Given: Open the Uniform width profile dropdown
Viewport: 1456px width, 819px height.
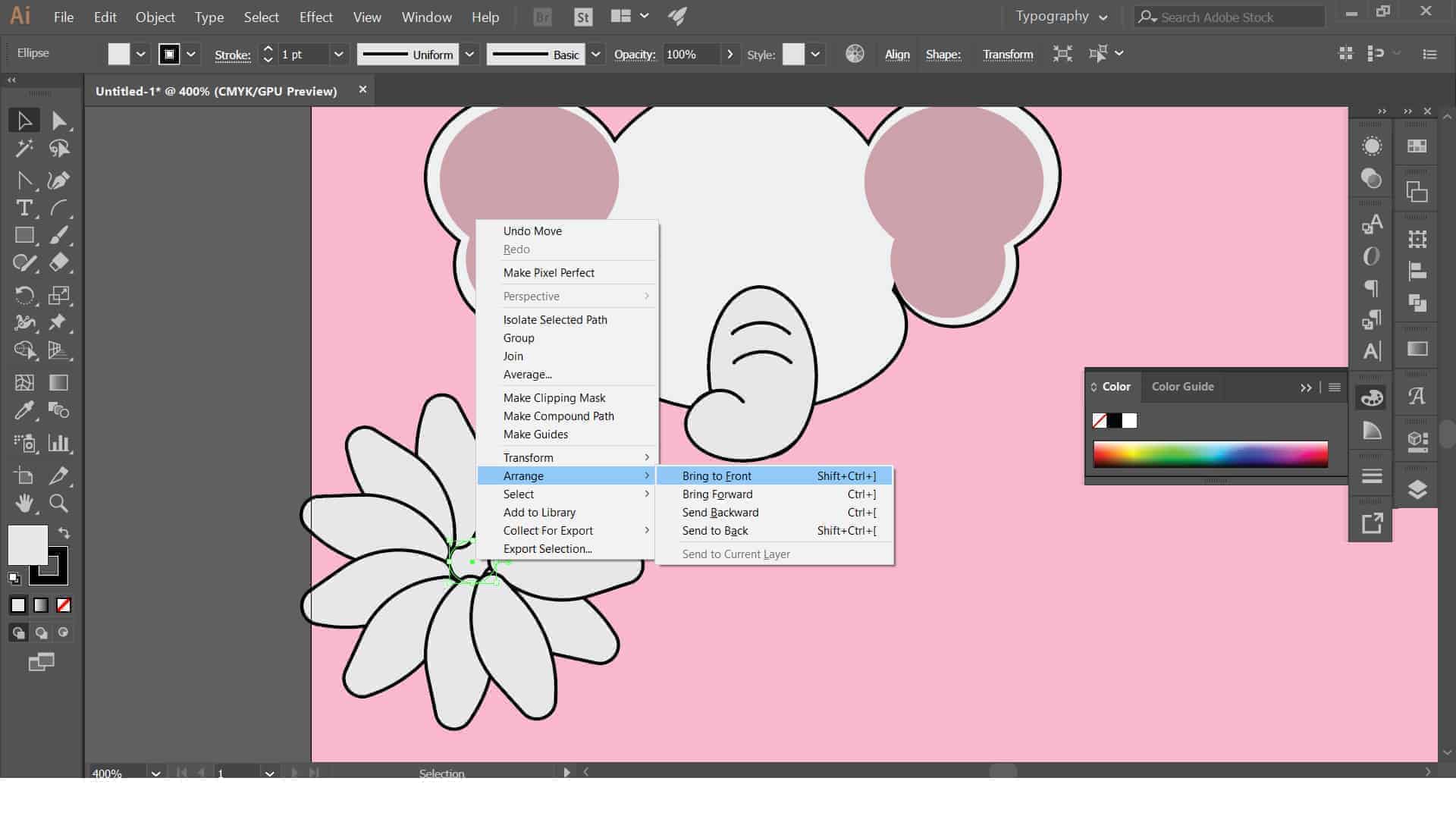Looking at the screenshot, I should (469, 54).
